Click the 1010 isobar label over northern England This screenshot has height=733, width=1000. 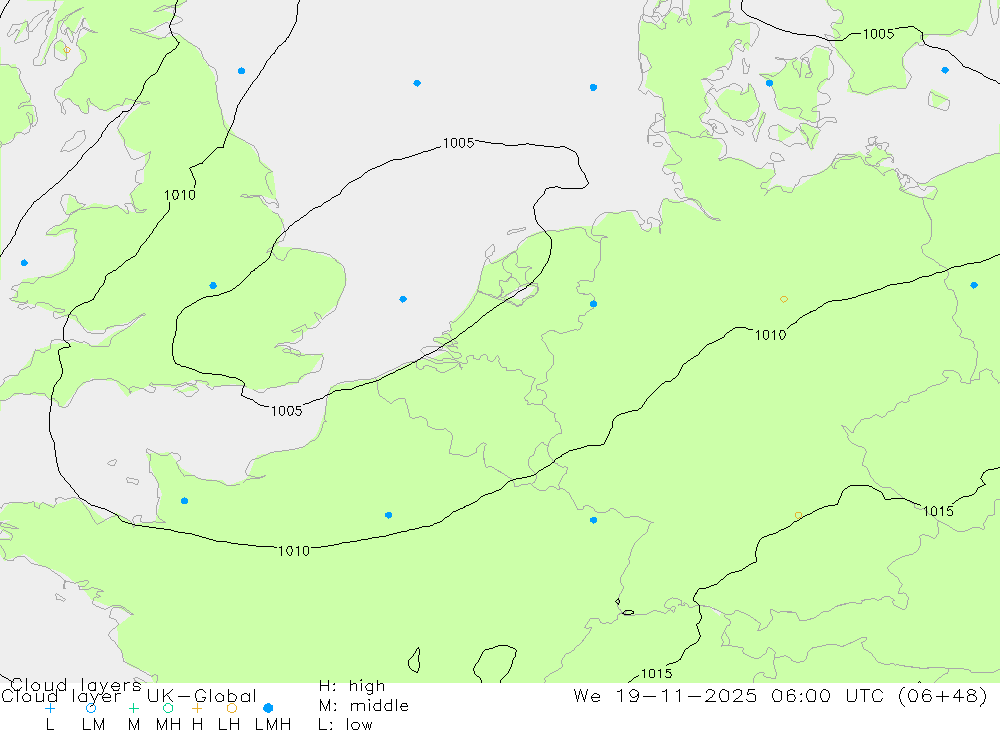tap(180, 195)
